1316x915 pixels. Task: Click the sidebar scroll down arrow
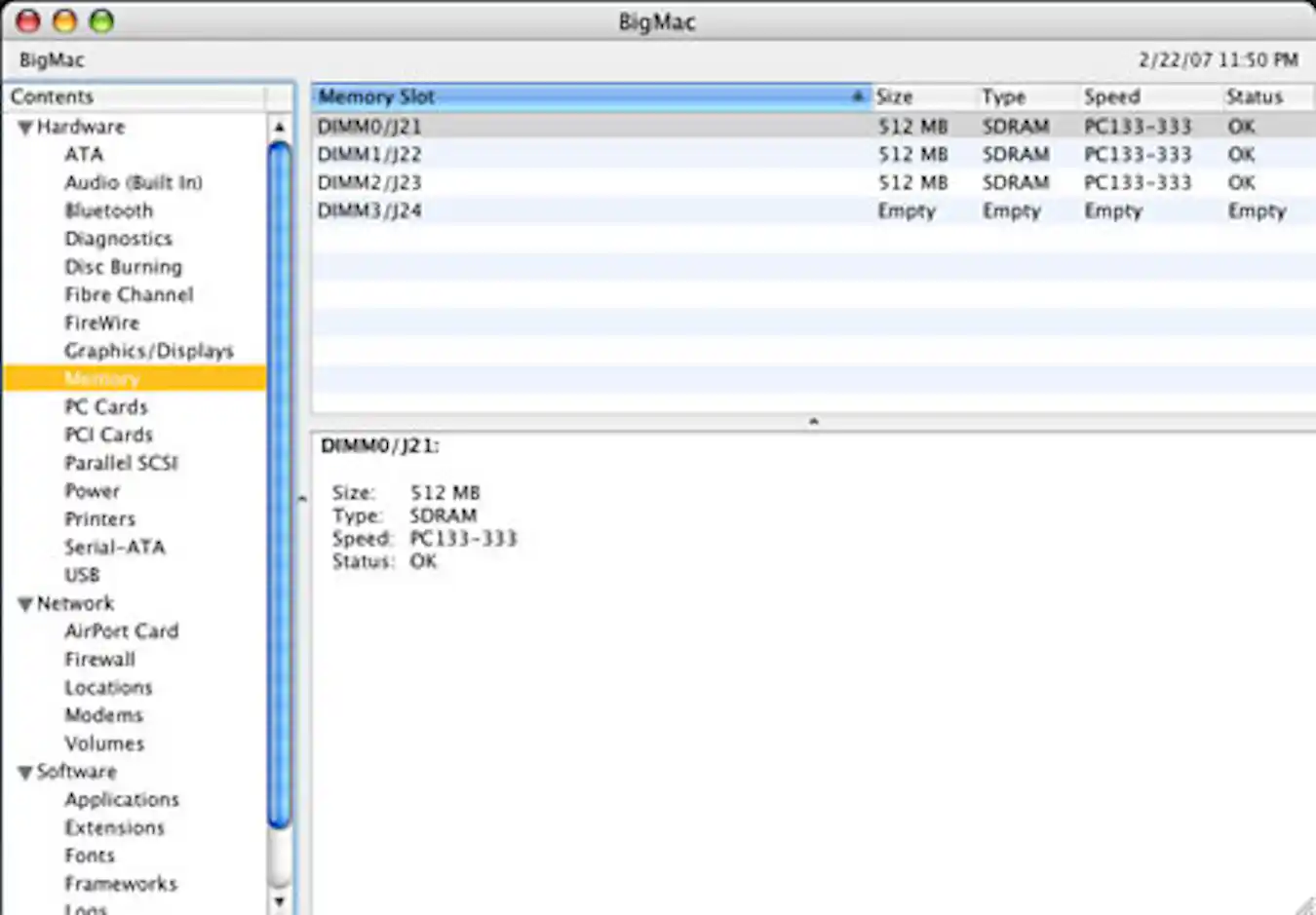tap(280, 901)
